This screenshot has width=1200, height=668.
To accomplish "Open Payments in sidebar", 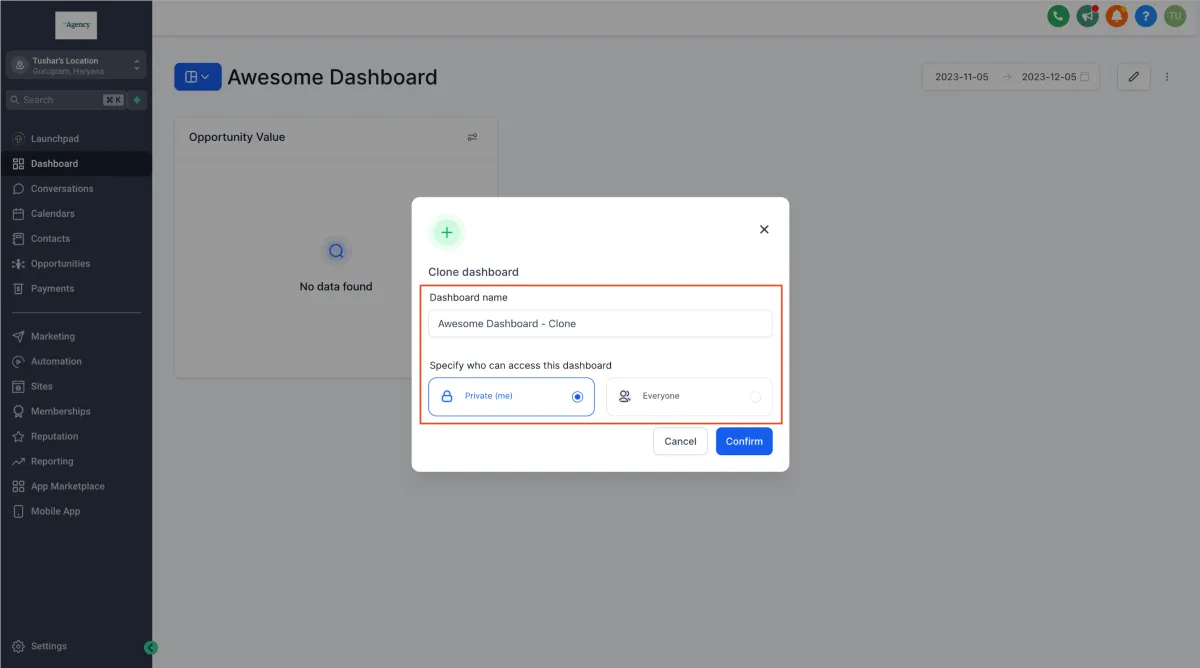I will point(76,289).
